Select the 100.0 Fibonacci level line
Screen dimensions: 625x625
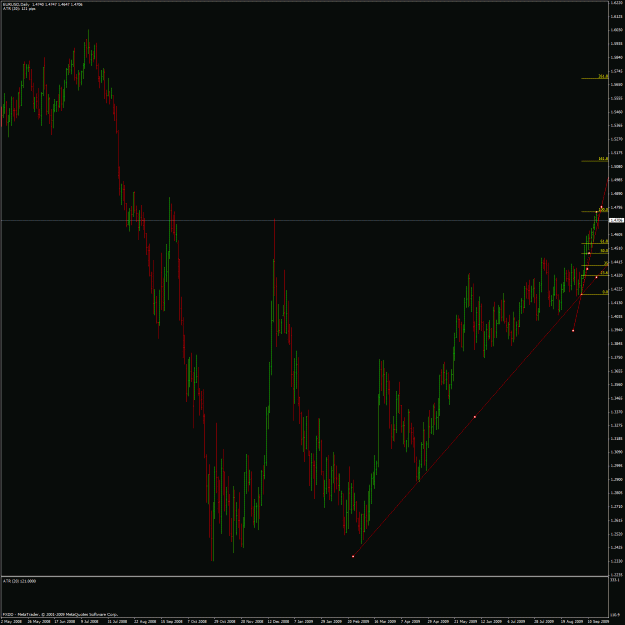click(x=594, y=211)
